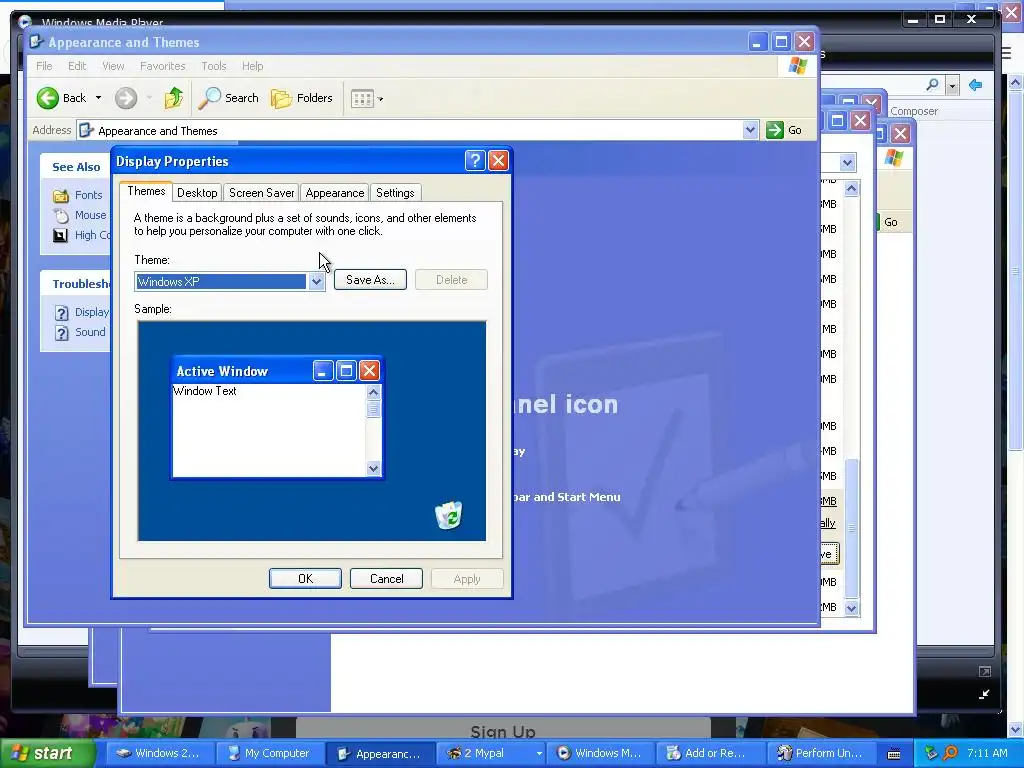1024x768 pixels.
Task: Click the Active Window sample title bar
Action: tap(276, 371)
